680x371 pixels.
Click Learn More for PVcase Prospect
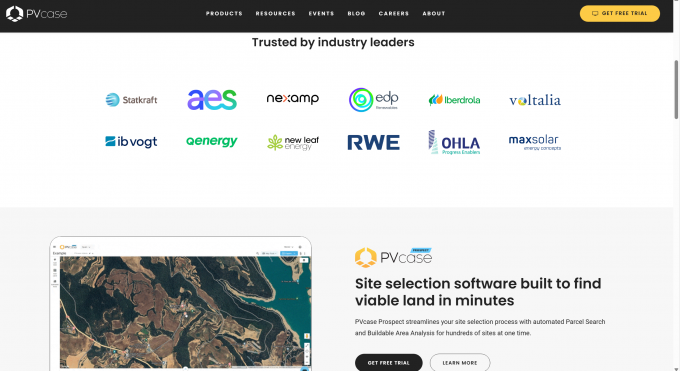[460, 363]
